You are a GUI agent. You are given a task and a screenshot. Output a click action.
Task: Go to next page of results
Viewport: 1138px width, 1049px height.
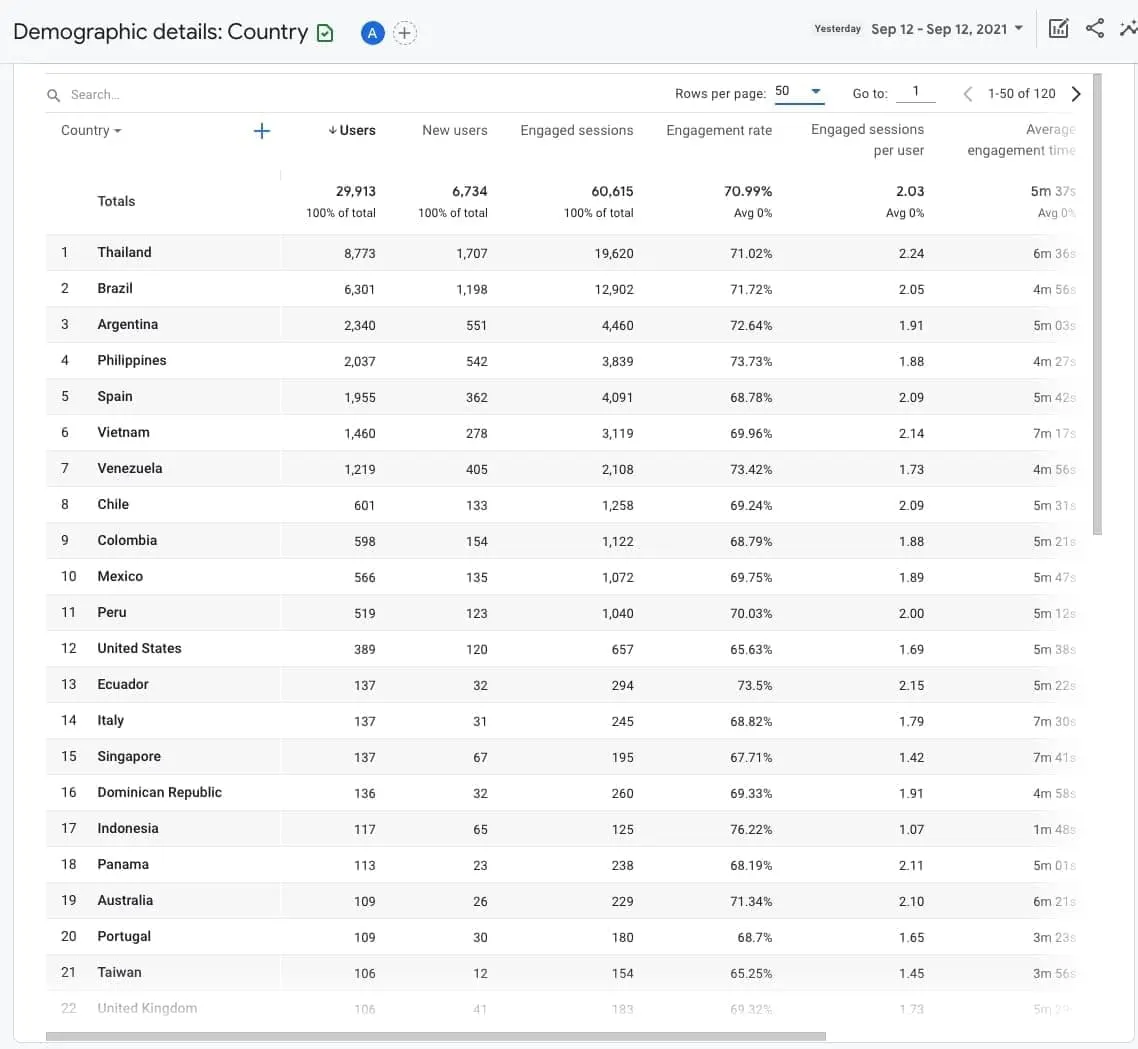pyautogui.click(x=1076, y=94)
